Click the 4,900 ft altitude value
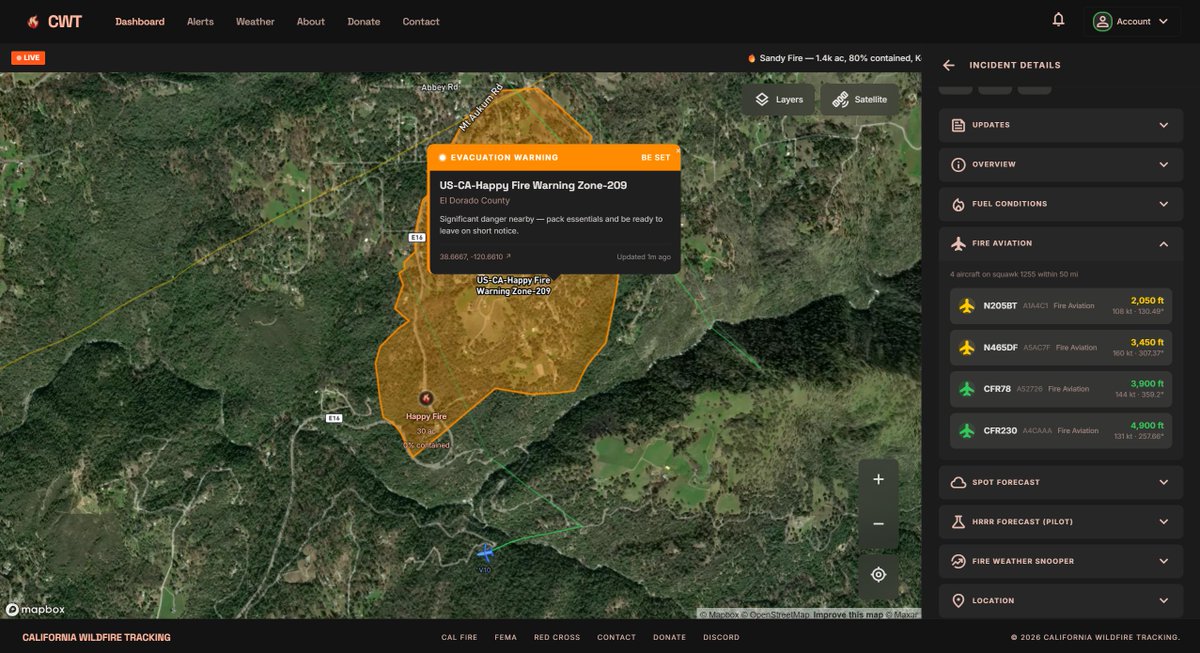Image resolution: width=1200 pixels, height=653 pixels. point(1147,425)
